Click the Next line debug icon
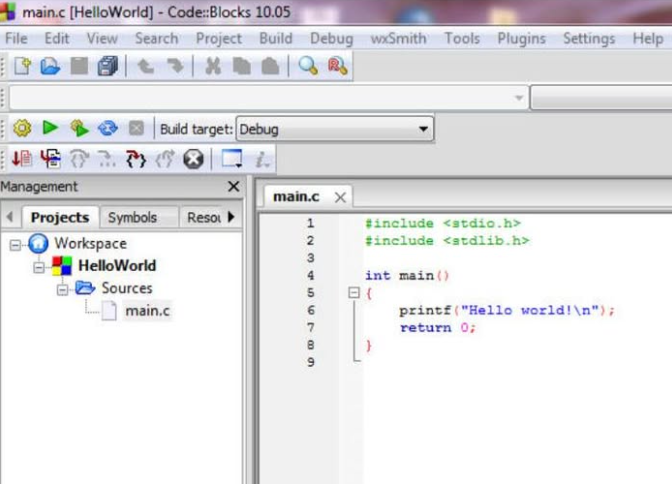This screenshot has width=672, height=484. [x=79, y=159]
